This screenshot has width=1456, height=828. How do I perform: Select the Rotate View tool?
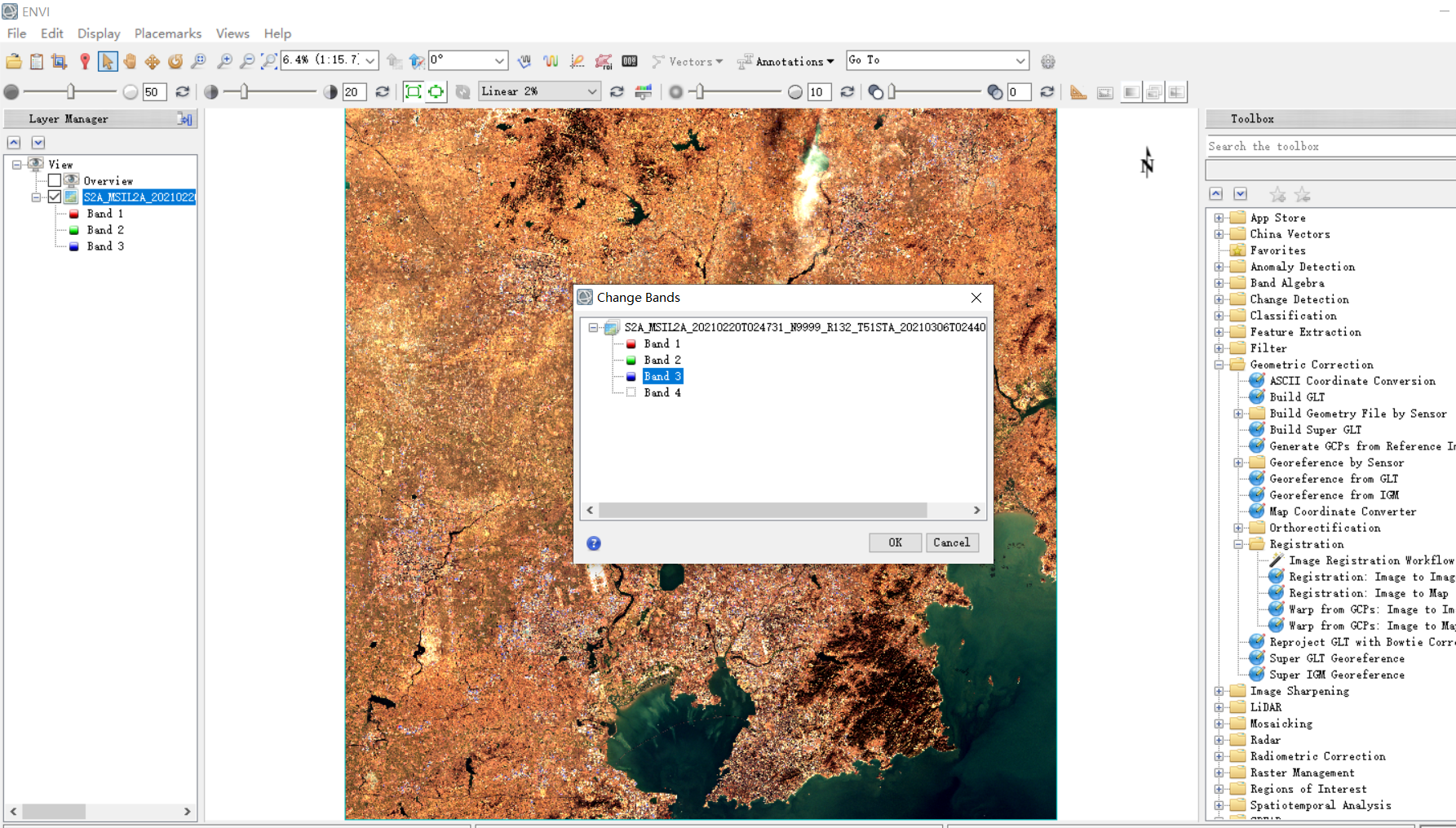tap(175, 60)
